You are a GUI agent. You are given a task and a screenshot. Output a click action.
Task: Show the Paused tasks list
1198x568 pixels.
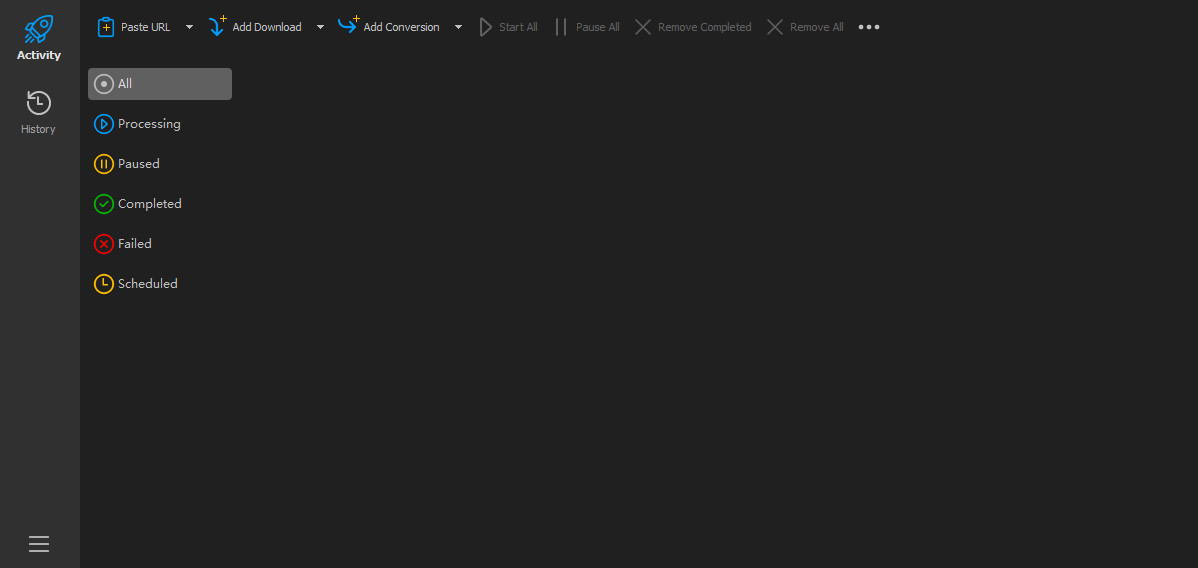point(160,164)
